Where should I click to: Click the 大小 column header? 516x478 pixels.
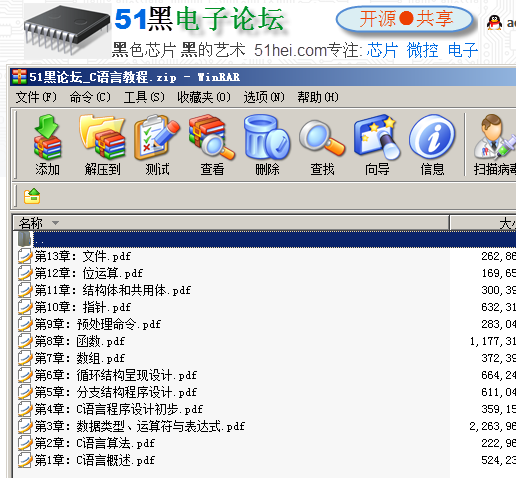[483, 223]
